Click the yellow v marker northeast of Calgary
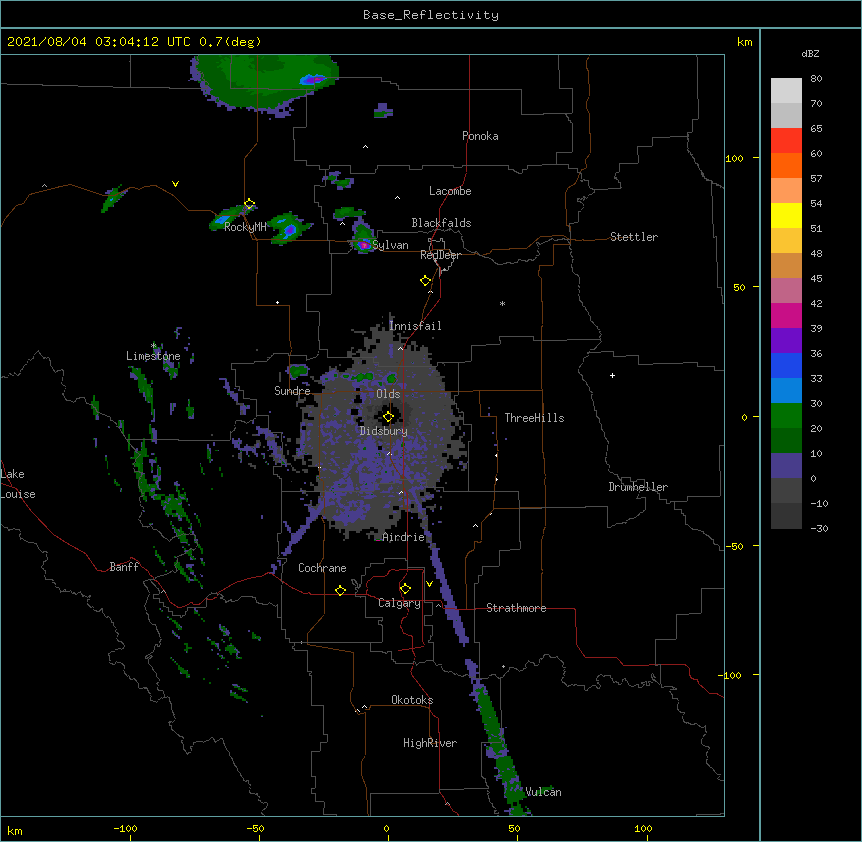Screen dimensions: 862x842 (429, 584)
